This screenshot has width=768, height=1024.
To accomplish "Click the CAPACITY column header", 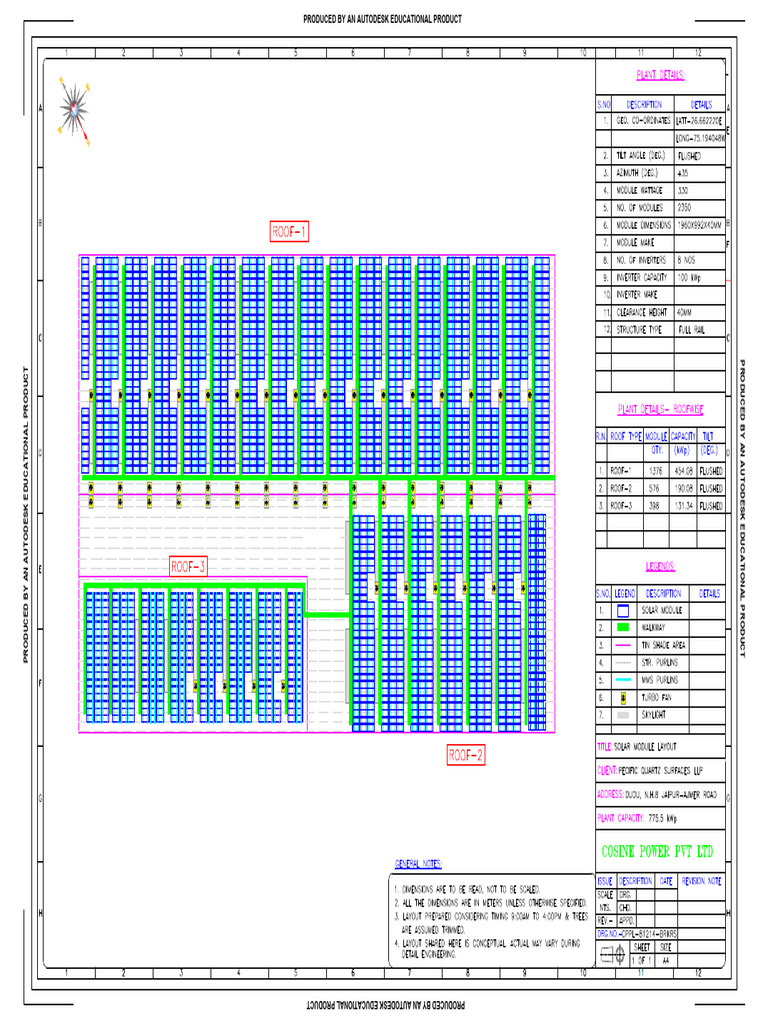I will 683,436.
